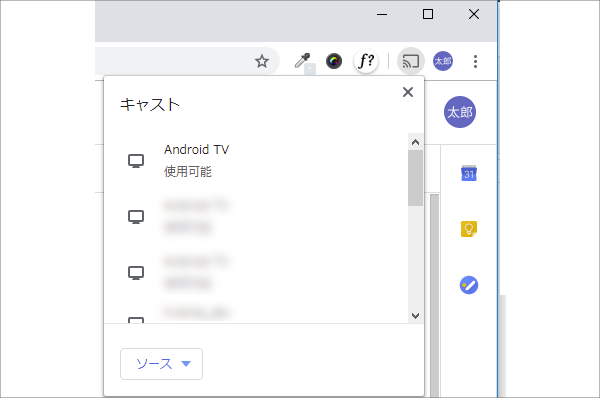Open the eyedropper color picker extension
Image resolution: width=600 pixels, height=398 pixels.
tap(302, 61)
